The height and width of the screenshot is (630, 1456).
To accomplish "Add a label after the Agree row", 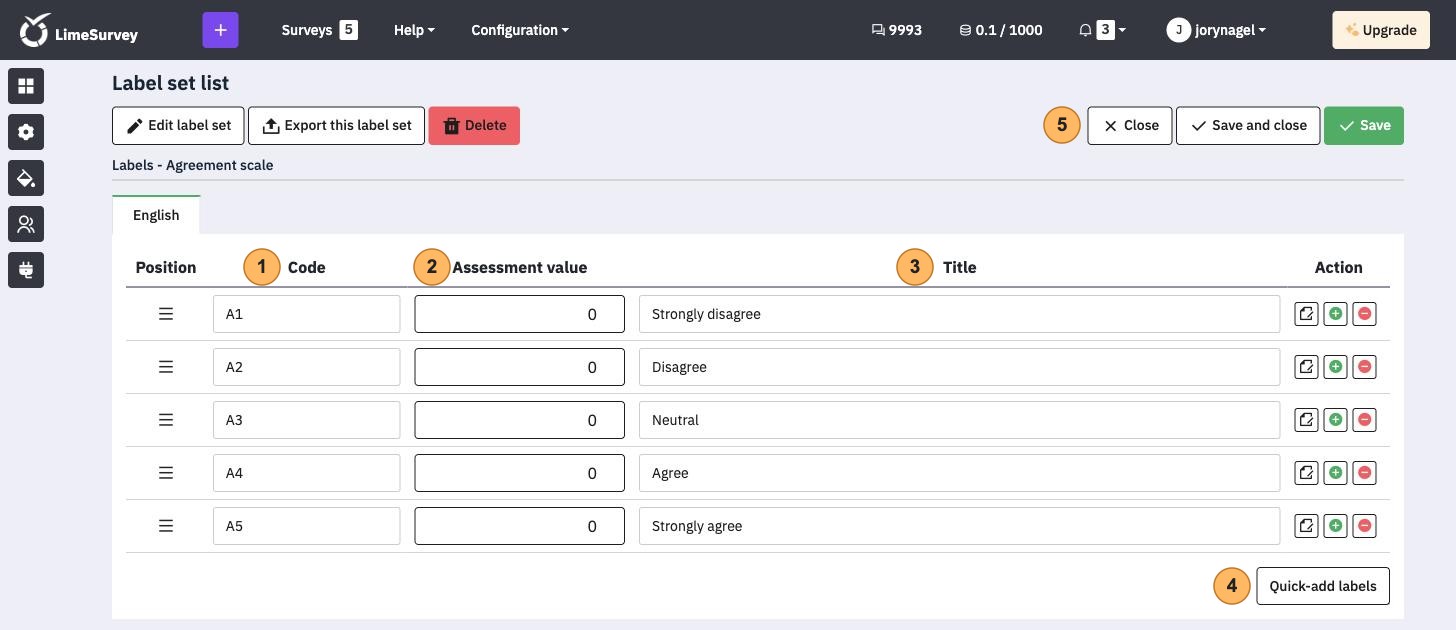I will pyautogui.click(x=1335, y=473).
